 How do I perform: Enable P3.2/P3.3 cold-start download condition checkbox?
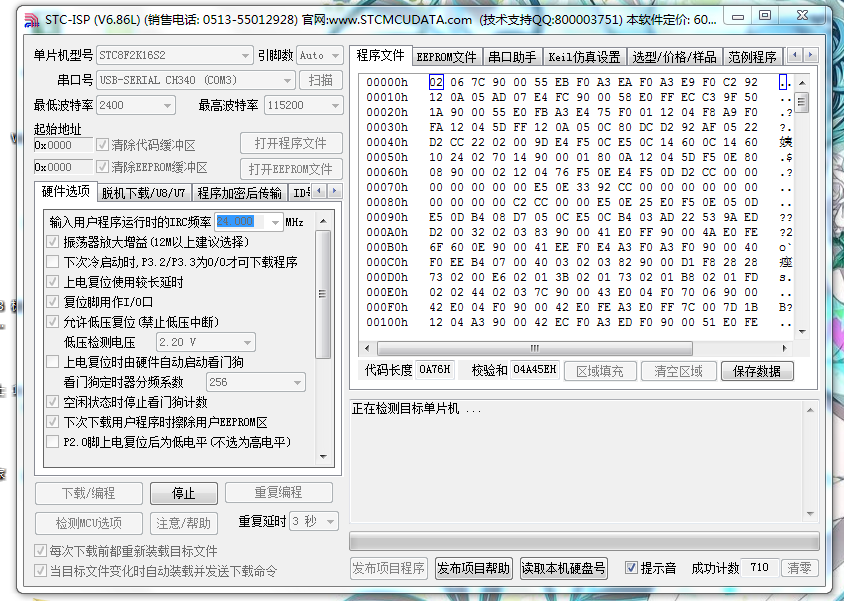pos(53,262)
